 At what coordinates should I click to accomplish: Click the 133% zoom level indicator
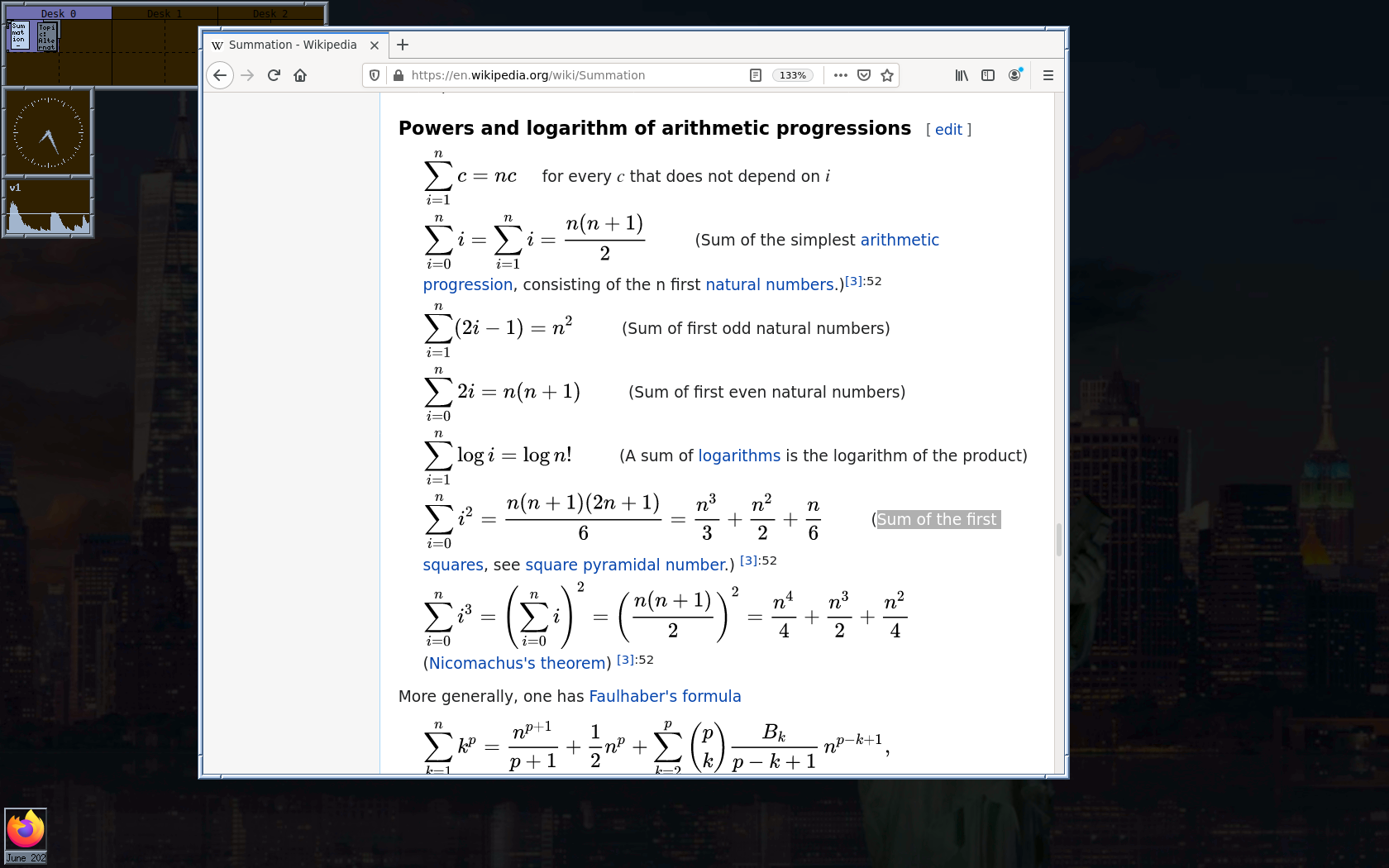point(792,75)
